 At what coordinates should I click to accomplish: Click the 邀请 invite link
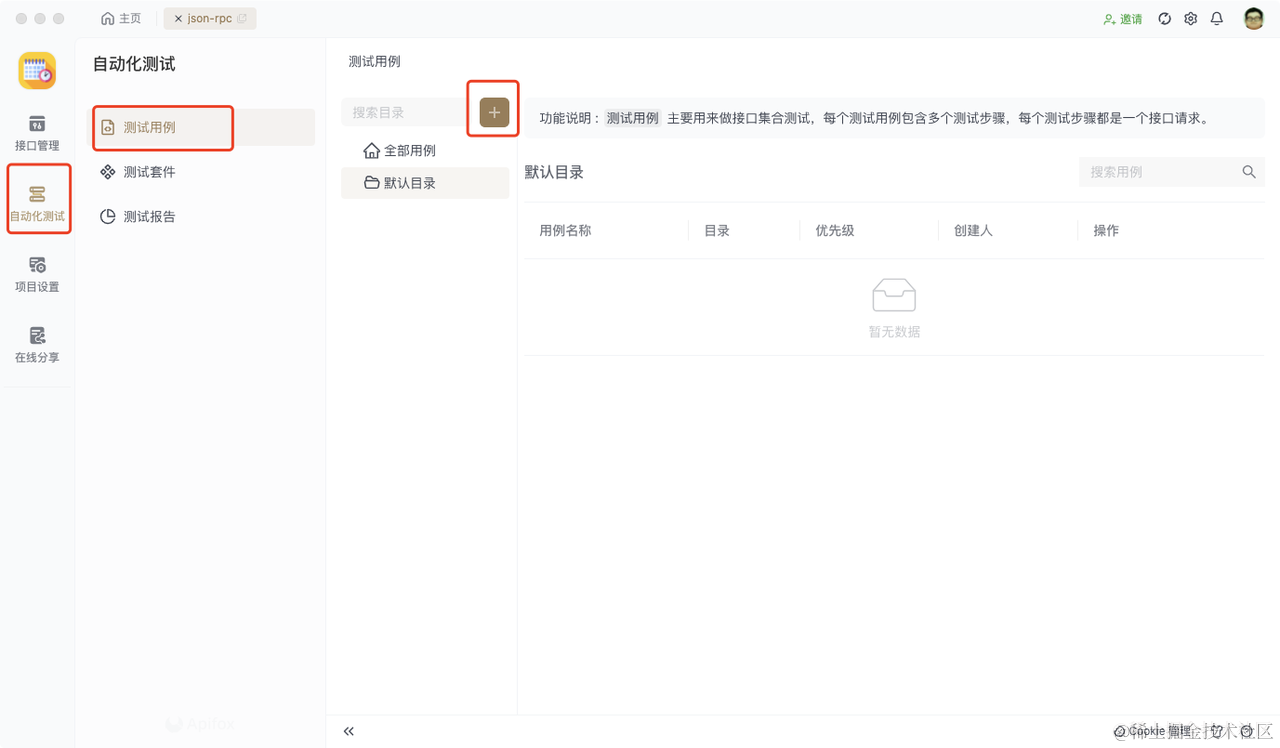1122,18
